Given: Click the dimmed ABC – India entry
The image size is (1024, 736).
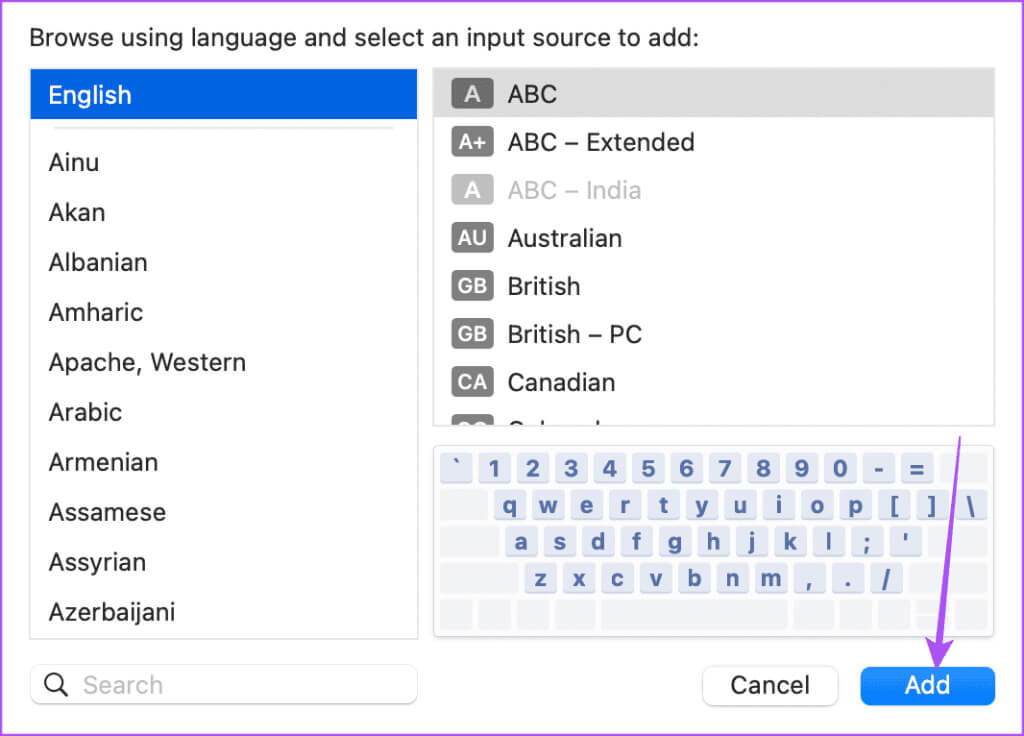Looking at the screenshot, I should click(713, 190).
